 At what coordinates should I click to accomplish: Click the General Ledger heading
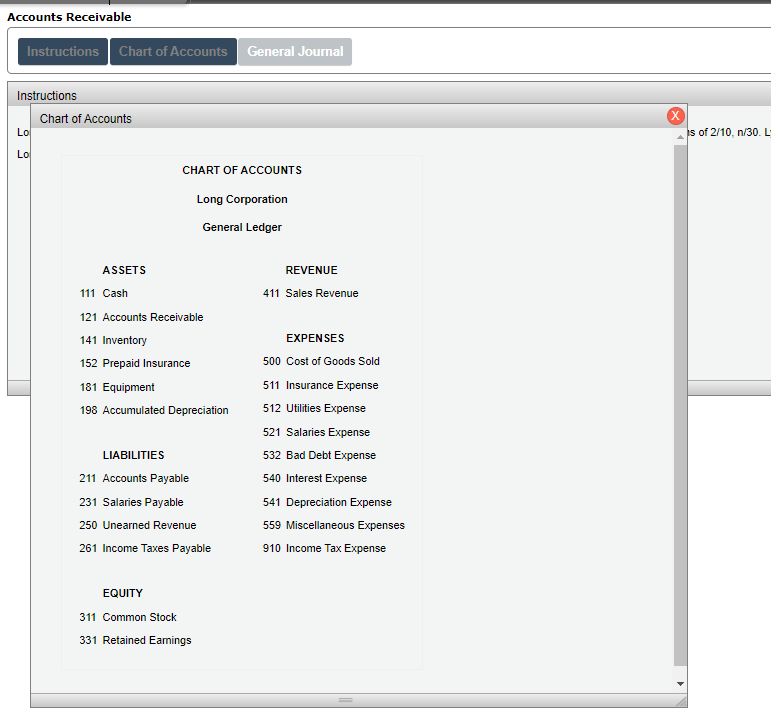pyautogui.click(x=242, y=228)
